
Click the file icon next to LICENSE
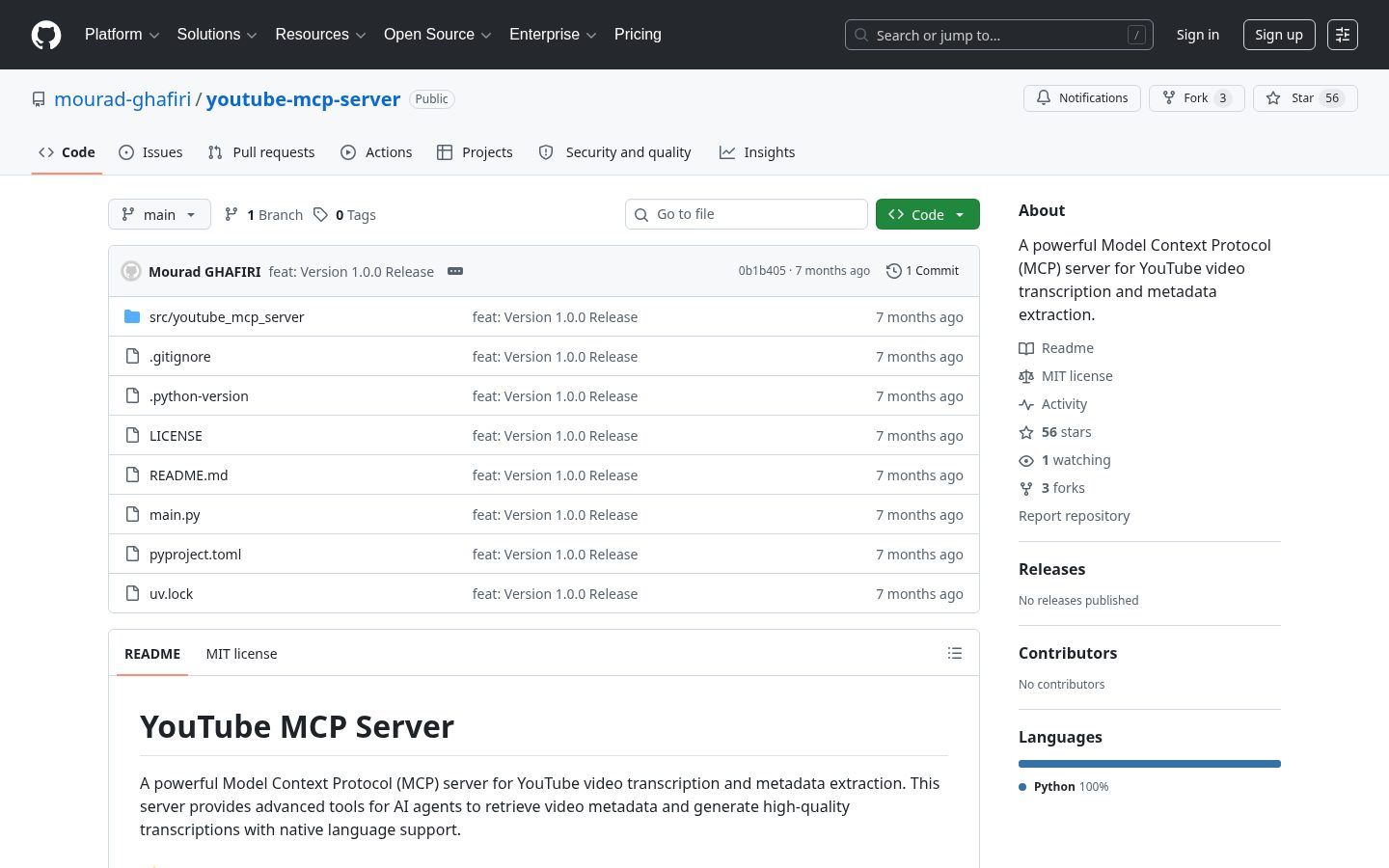132,435
